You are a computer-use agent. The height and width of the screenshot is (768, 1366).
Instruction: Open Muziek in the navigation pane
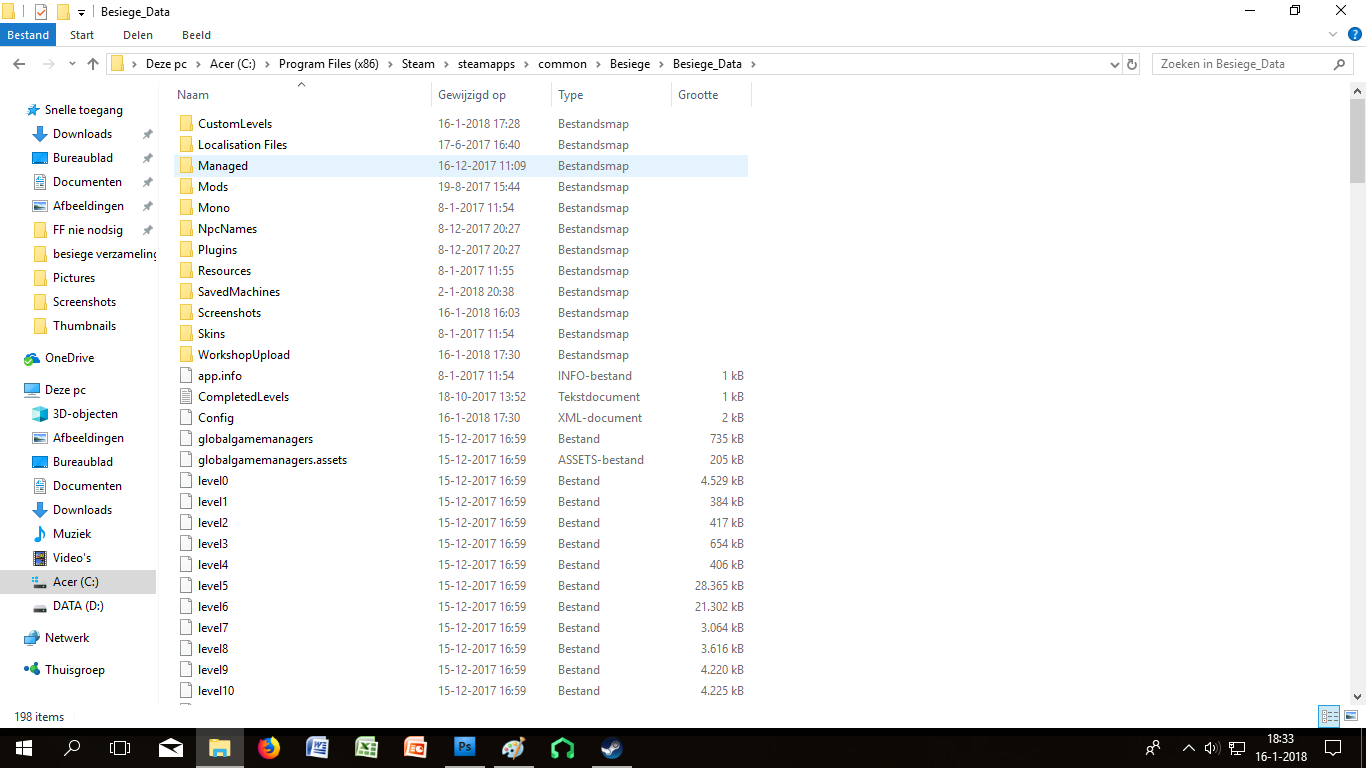point(72,534)
